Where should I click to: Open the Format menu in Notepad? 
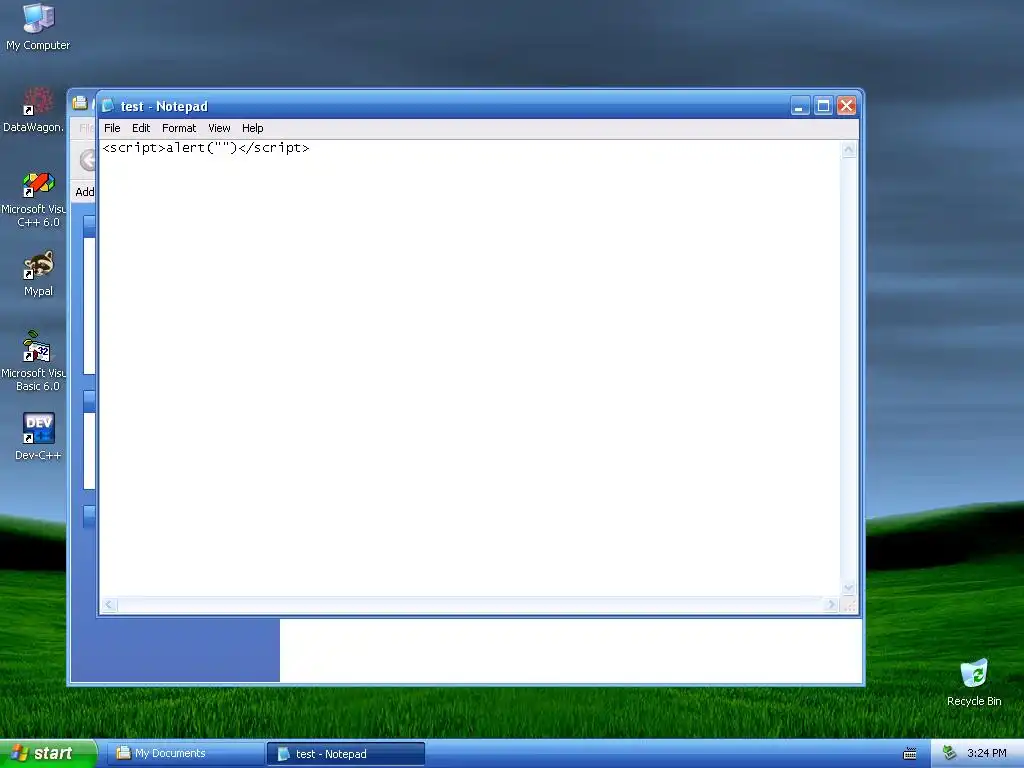pyautogui.click(x=179, y=128)
